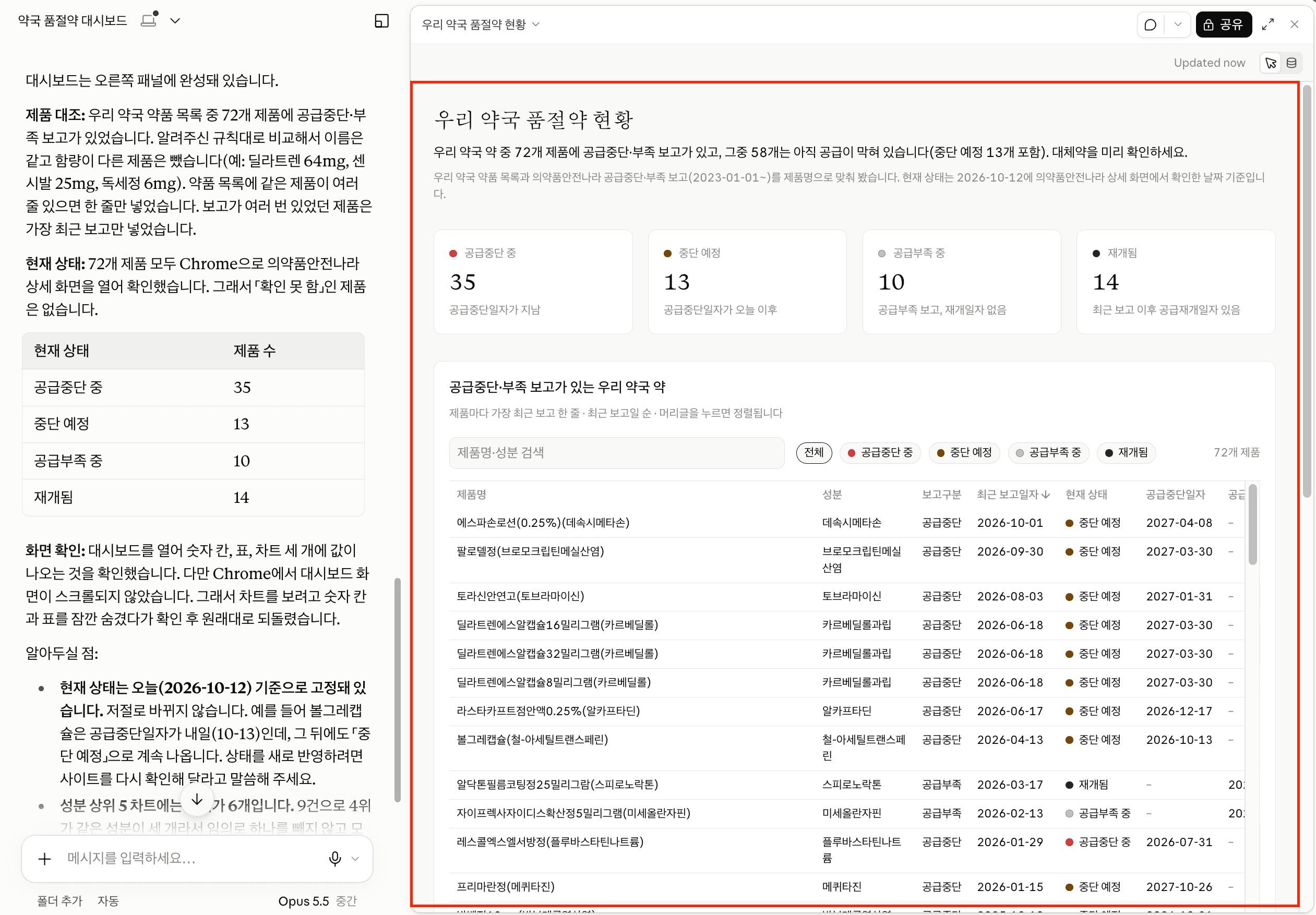
Task: Open the comment bubble icon
Action: 1150,25
